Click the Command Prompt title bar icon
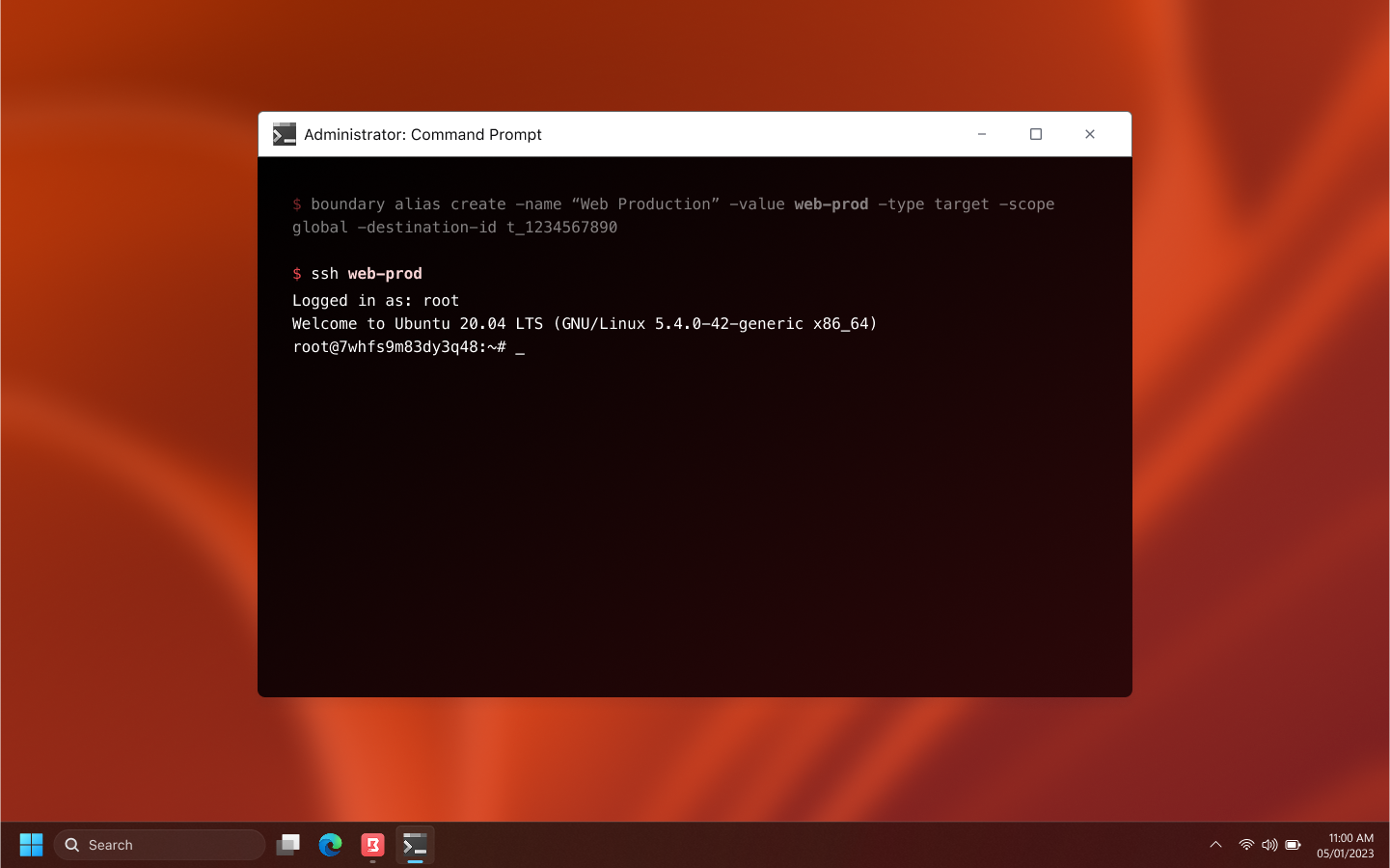Image resolution: width=1390 pixels, height=868 pixels. 285,134
